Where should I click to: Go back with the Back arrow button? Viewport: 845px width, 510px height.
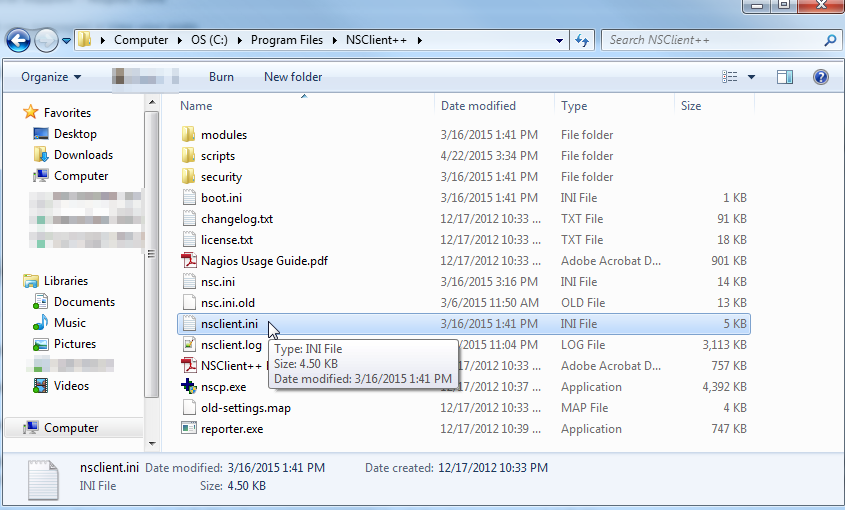(x=18, y=40)
